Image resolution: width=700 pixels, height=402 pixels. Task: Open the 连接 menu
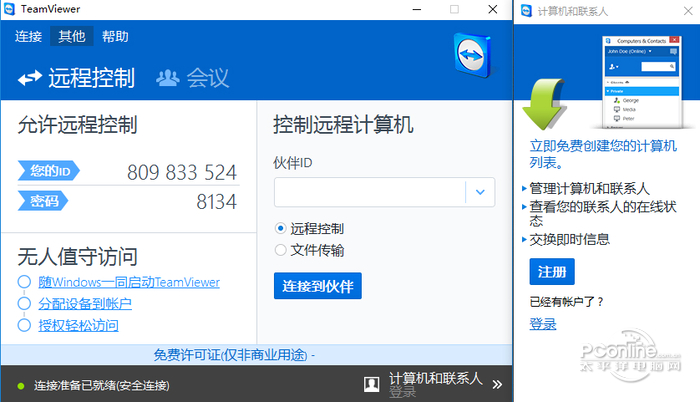point(28,36)
